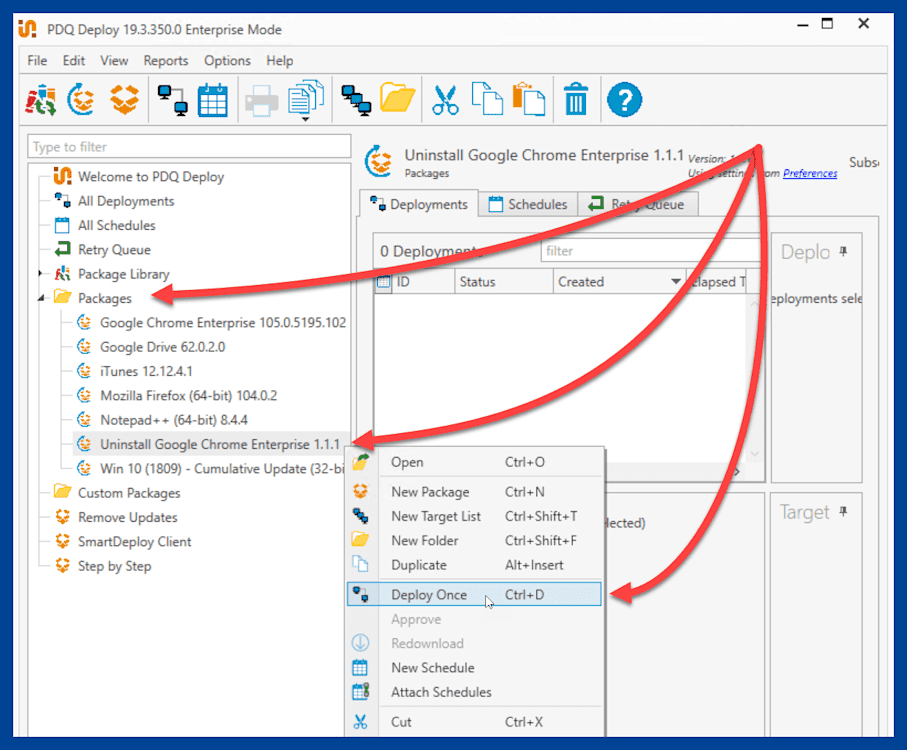Image resolution: width=907 pixels, height=750 pixels.
Task: Click the Package Library update toolbar icon
Action: tap(80, 99)
